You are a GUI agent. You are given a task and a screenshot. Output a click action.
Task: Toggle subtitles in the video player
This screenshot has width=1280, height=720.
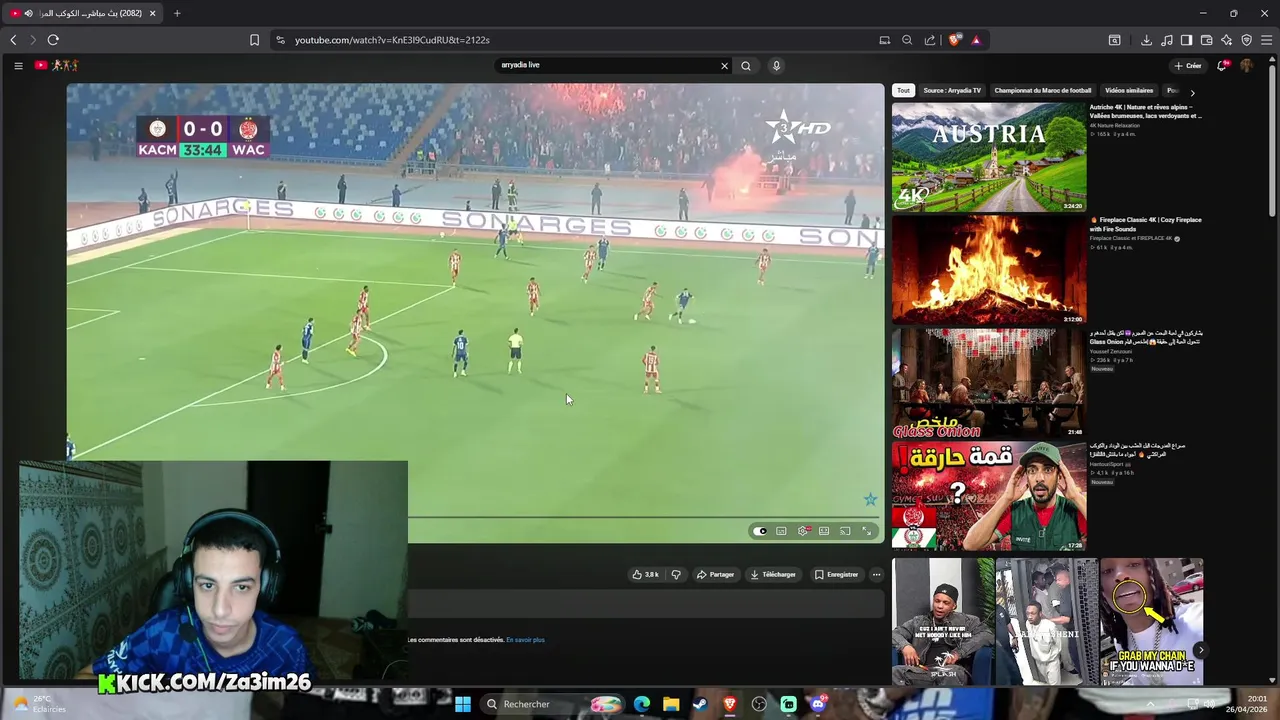(781, 531)
